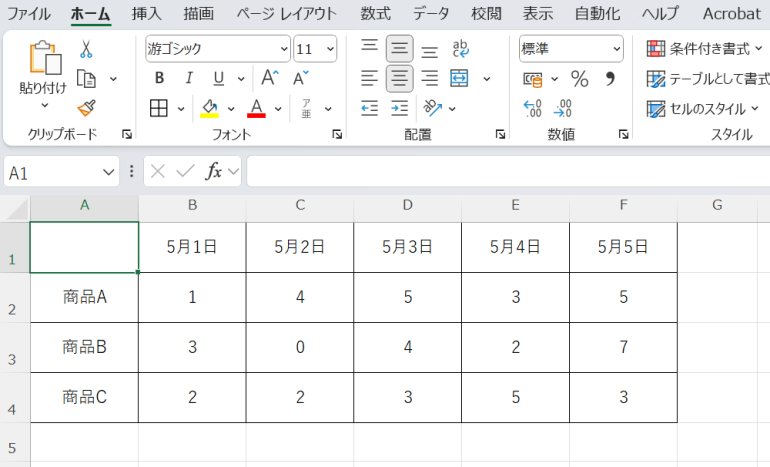Toggle Center horizontal alignment
770x467 pixels.
[400, 79]
